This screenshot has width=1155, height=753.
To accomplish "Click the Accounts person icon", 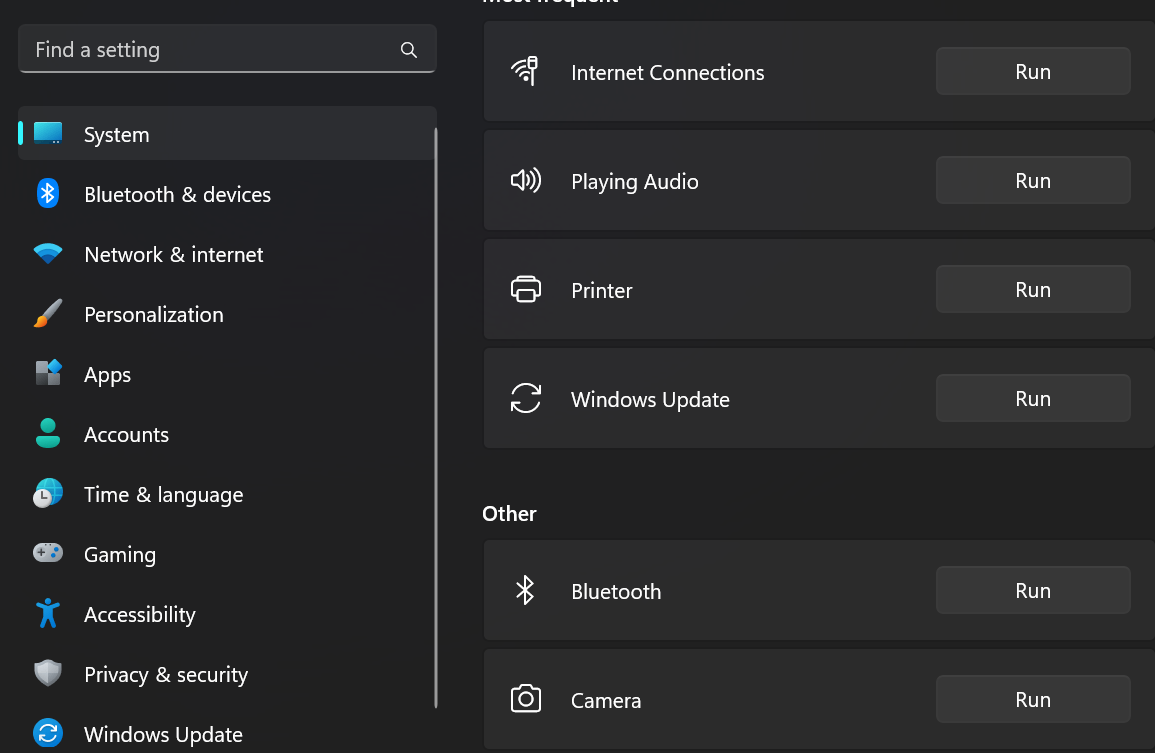I will click(x=48, y=434).
